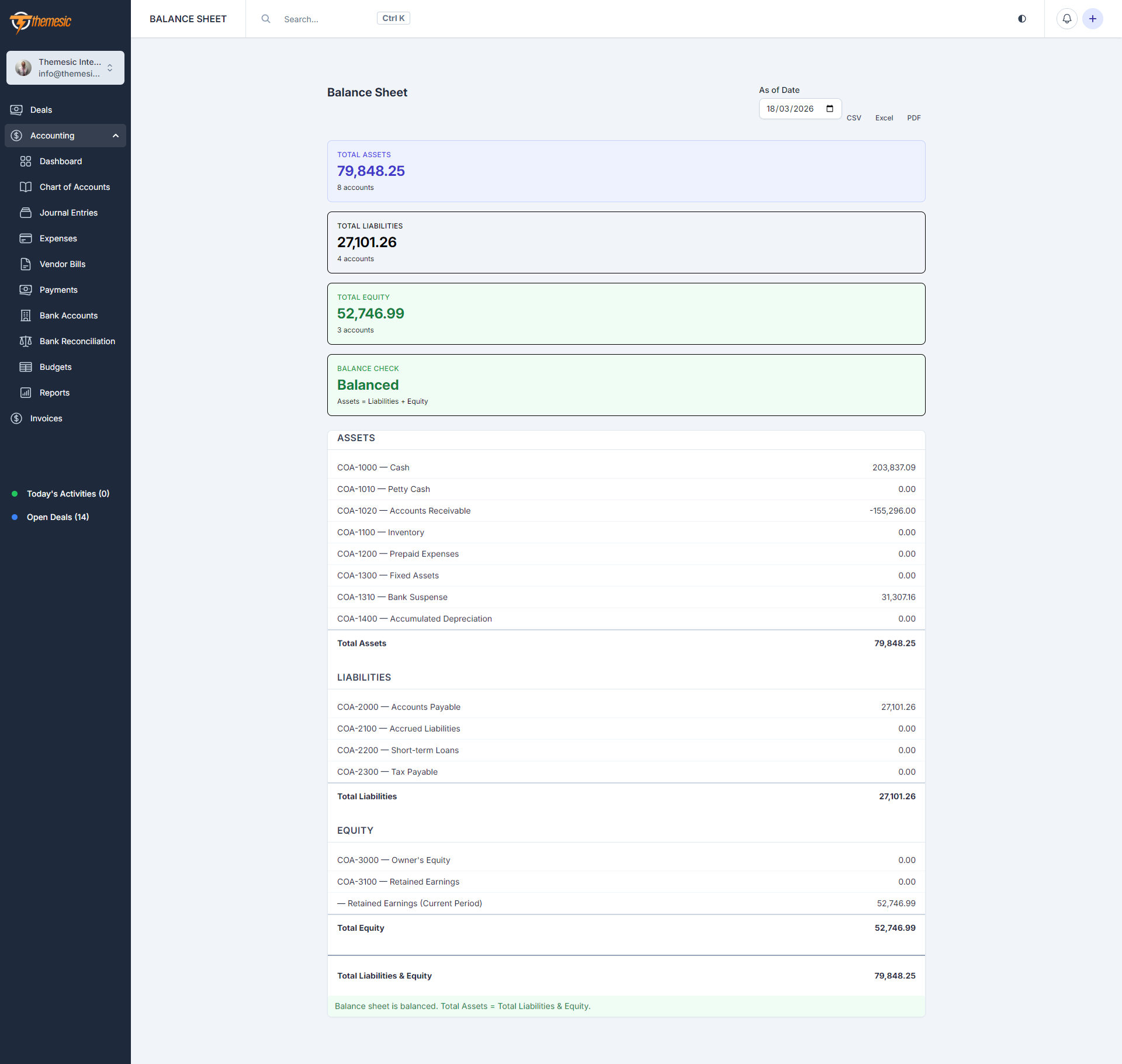Toggle the Open Deals status indicator
Image resolution: width=1122 pixels, height=1064 pixels.
click(x=15, y=517)
